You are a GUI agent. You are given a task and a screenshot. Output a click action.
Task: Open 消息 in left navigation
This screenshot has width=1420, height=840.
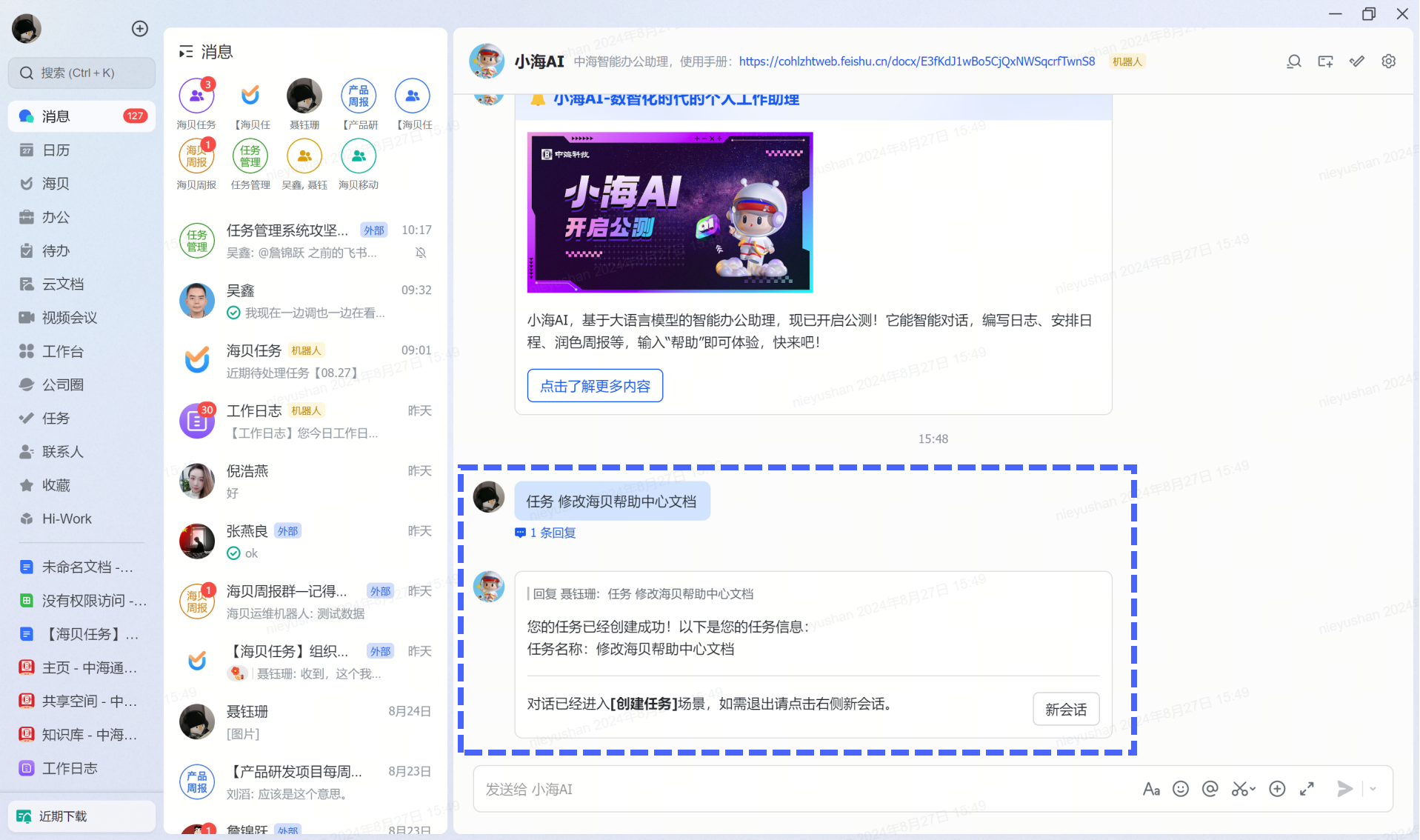(81, 116)
